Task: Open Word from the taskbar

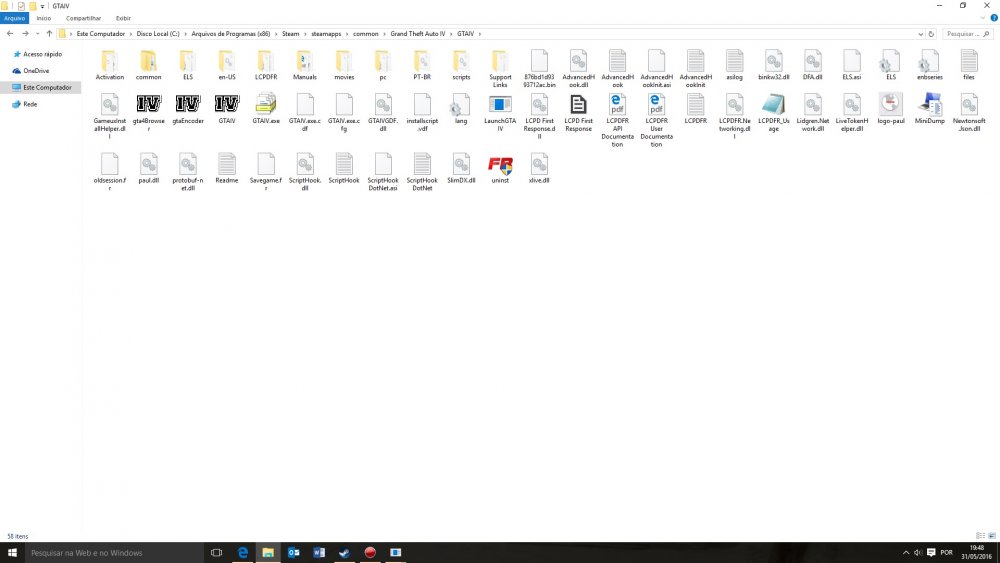Action: tap(319, 552)
